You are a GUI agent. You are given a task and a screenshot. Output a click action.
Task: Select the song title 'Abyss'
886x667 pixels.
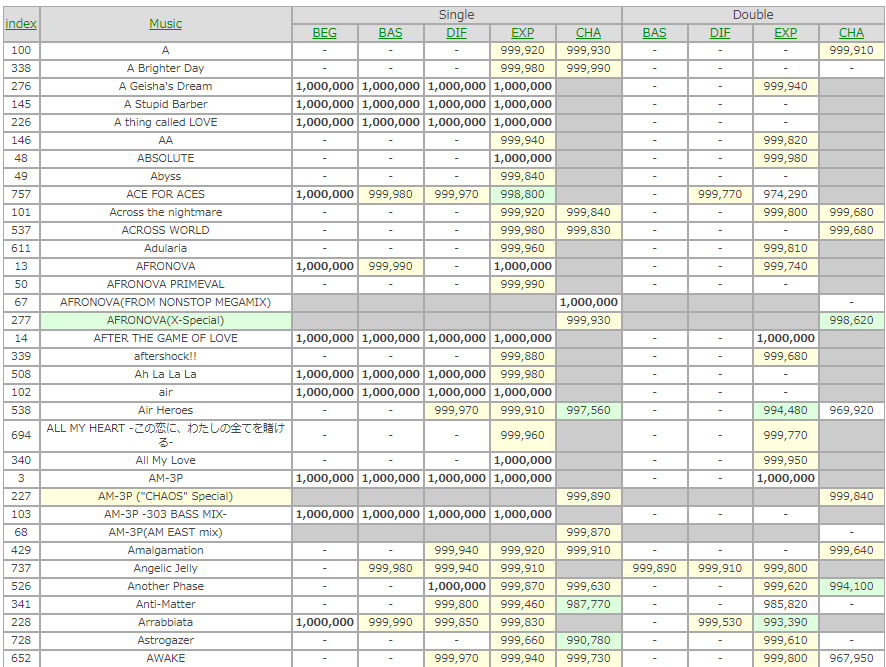(166, 176)
